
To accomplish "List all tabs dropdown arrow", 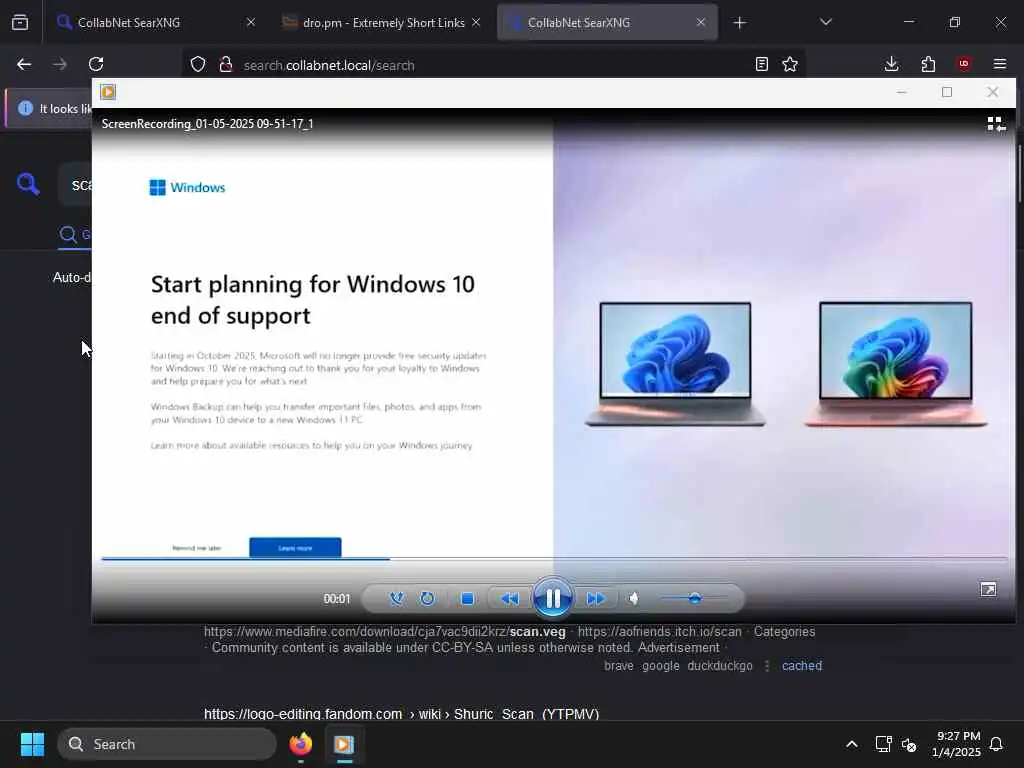I will (x=825, y=22).
